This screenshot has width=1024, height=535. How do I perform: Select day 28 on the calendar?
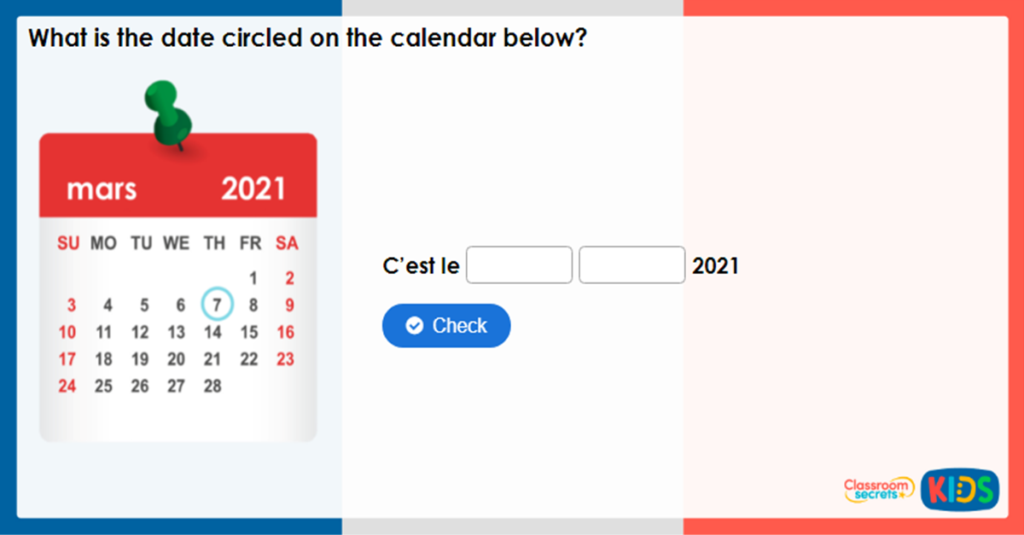[x=212, y=386]
